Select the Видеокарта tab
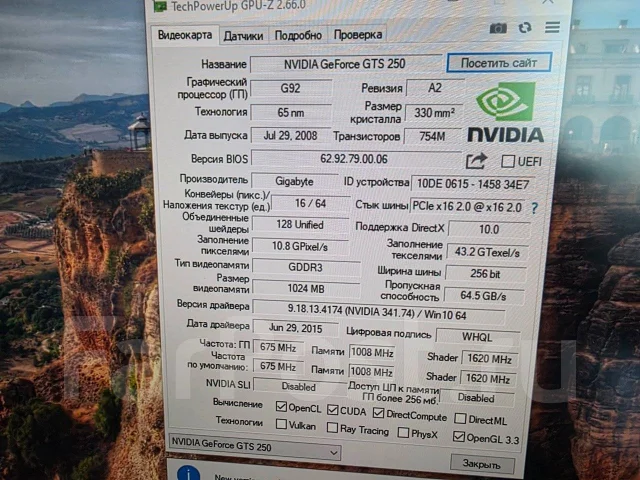This screenshot has height=480, width=640. (184, 35)
